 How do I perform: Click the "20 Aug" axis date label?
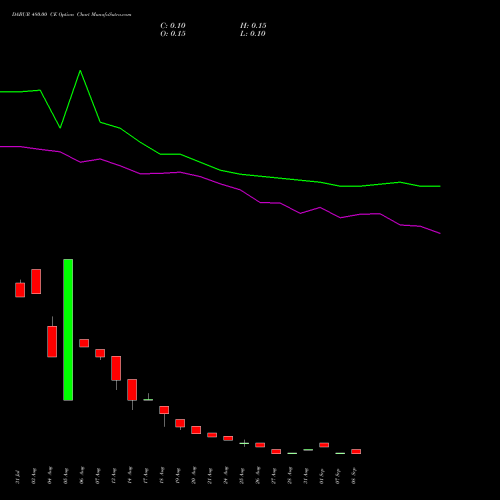pos(194,475)
